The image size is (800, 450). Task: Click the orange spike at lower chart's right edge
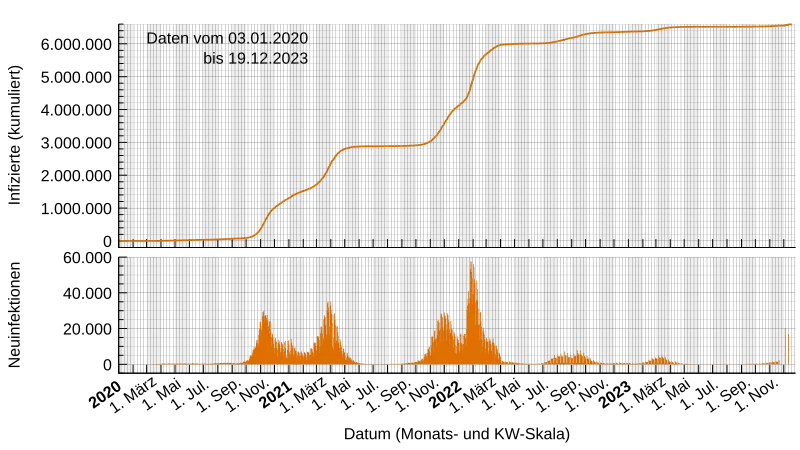787,345
